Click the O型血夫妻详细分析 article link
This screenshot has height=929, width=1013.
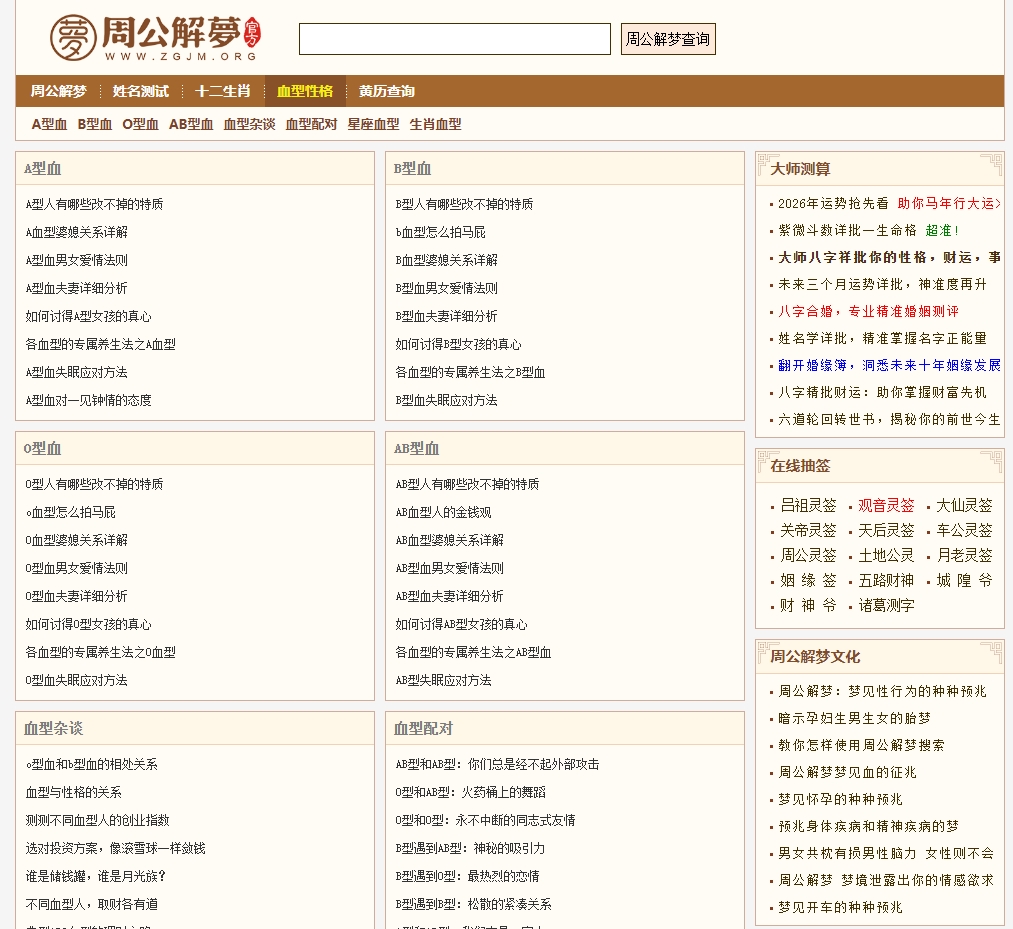coord(76,596)
